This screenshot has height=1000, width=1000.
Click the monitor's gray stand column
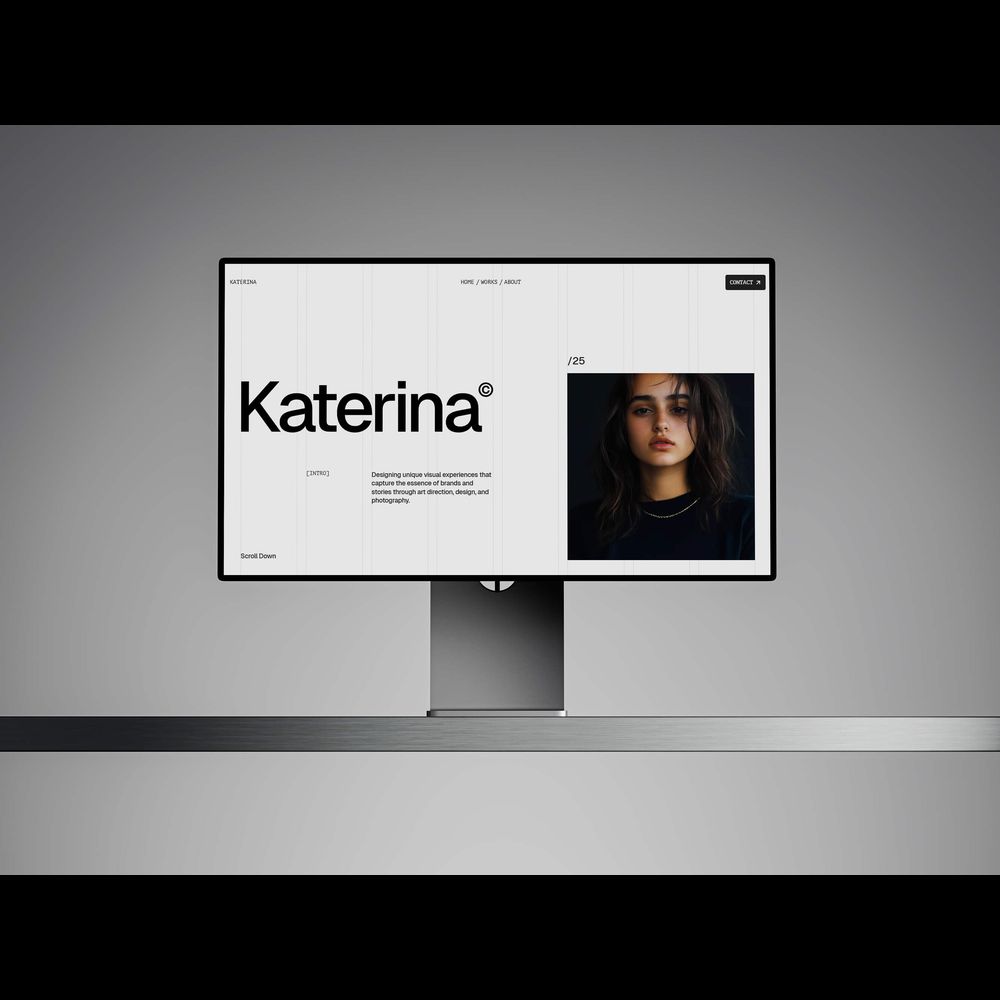pyautogui.click(x=497, y=650)
